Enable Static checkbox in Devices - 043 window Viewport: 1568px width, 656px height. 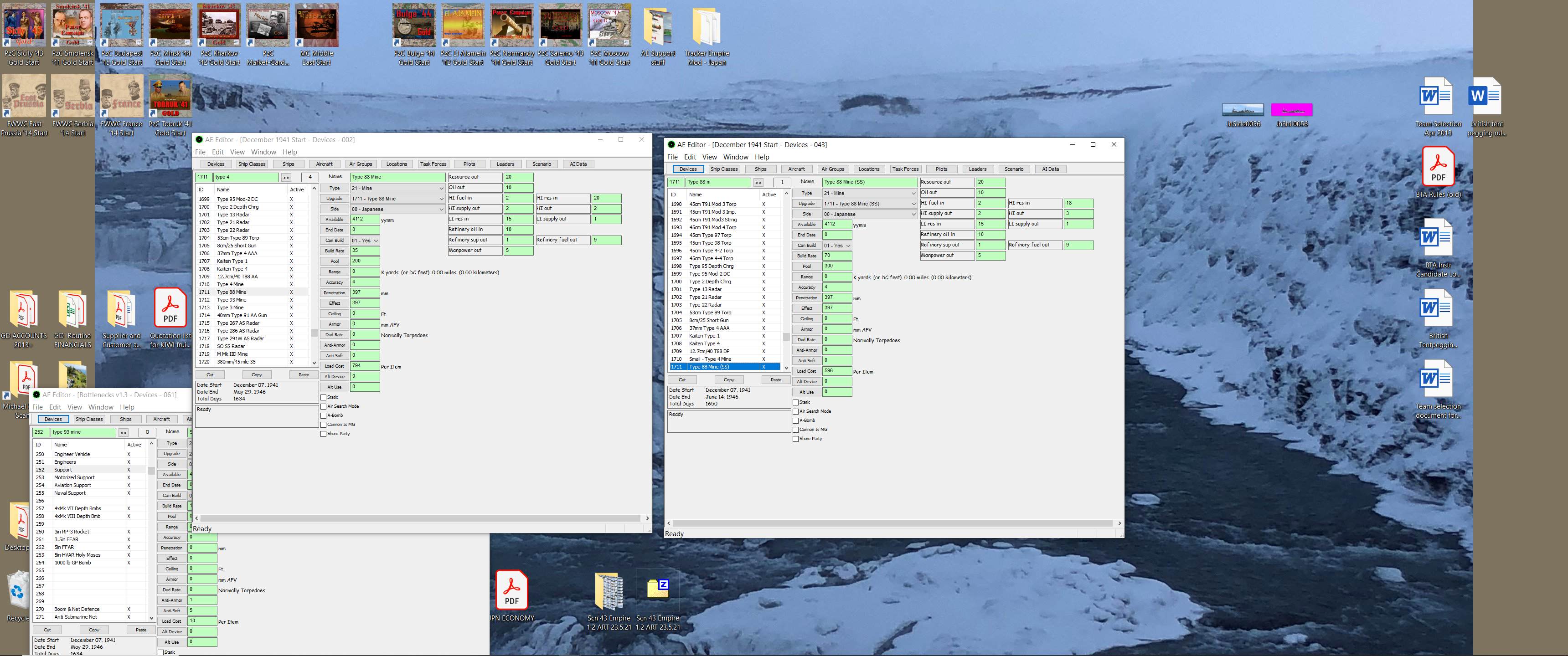click(795, 402)
